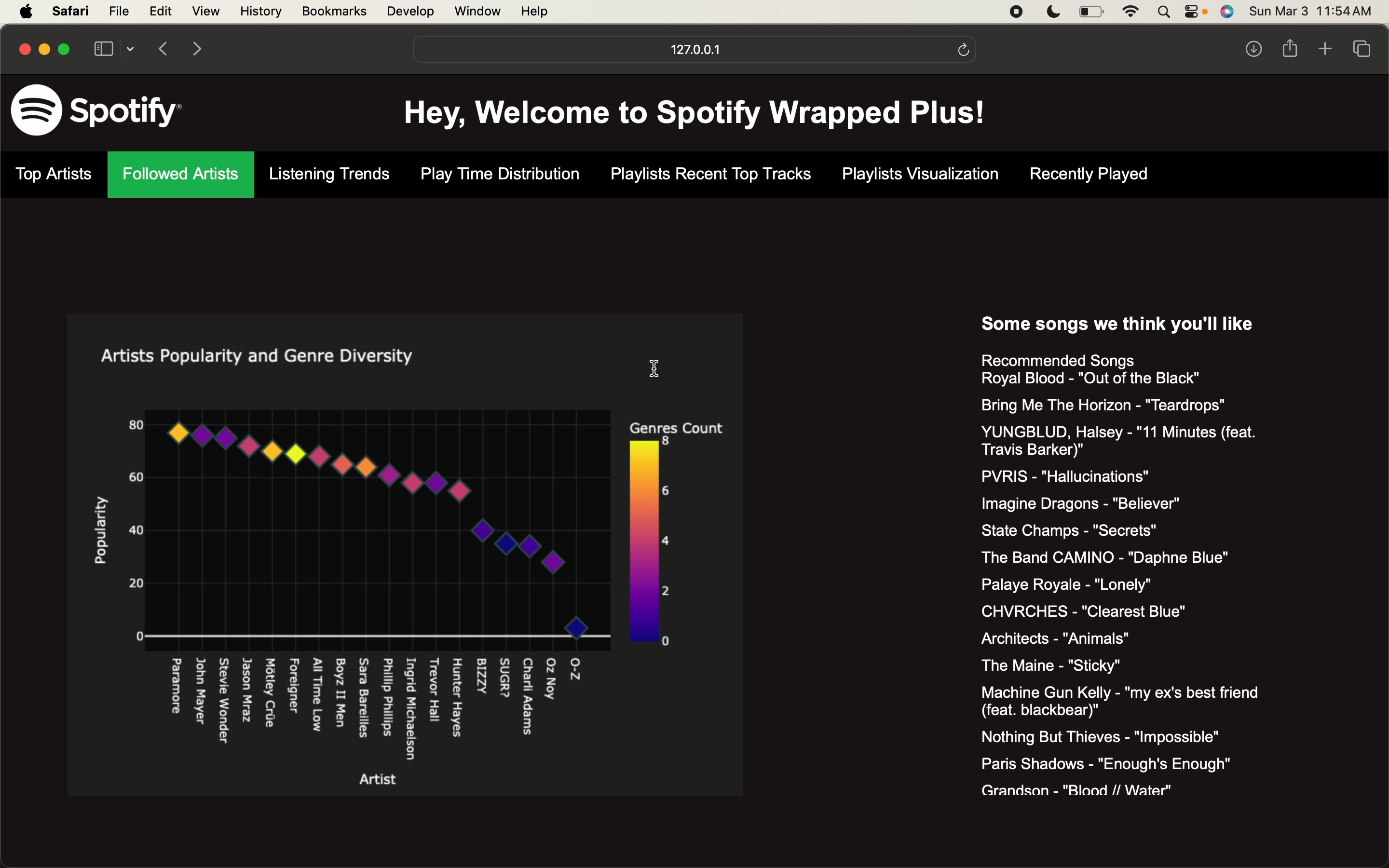1389x868 pixels.
Task: Show tab overview with the tabs icon
Action: [1361, 49]
